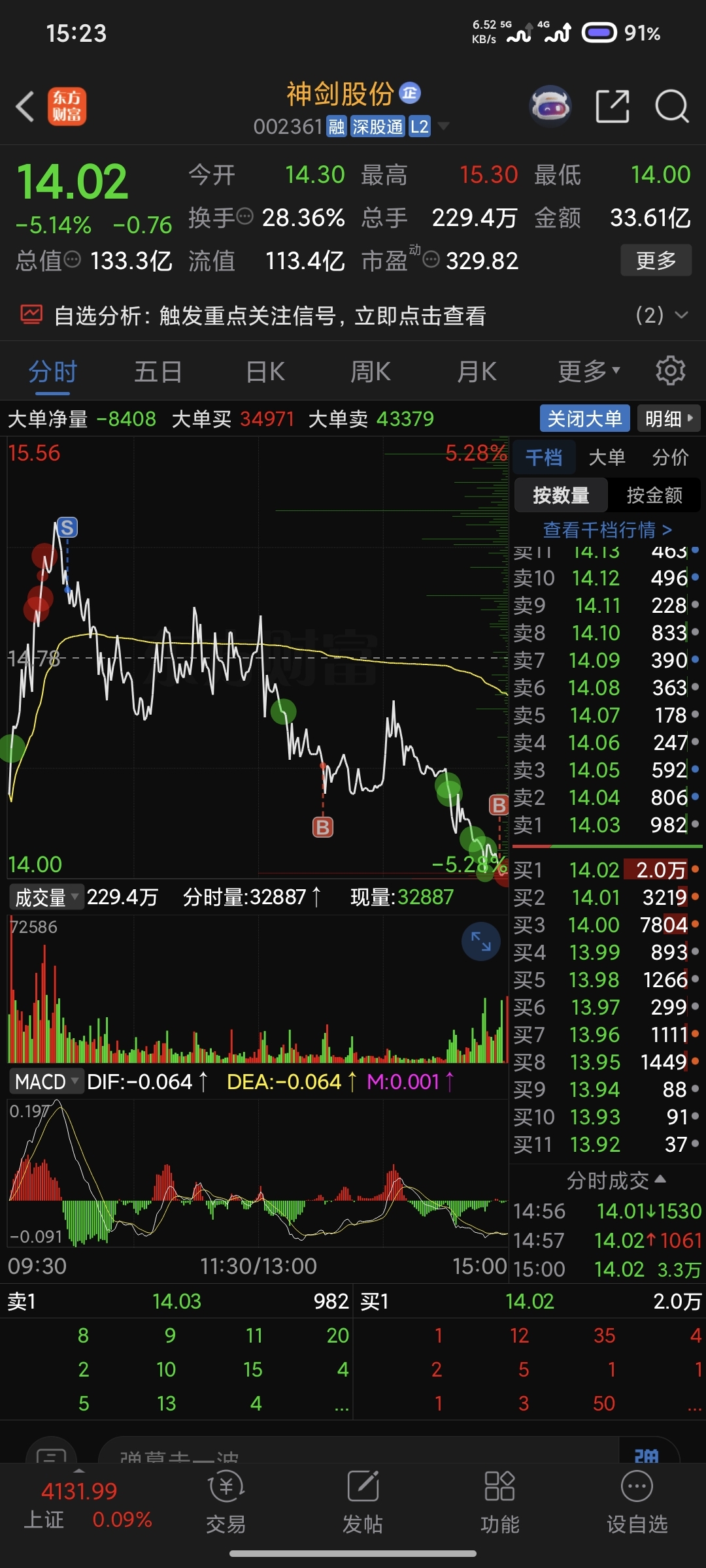Switch to 周K tab
The width and height of the screenshot is (706, 1568).
[x=371, y=371]
